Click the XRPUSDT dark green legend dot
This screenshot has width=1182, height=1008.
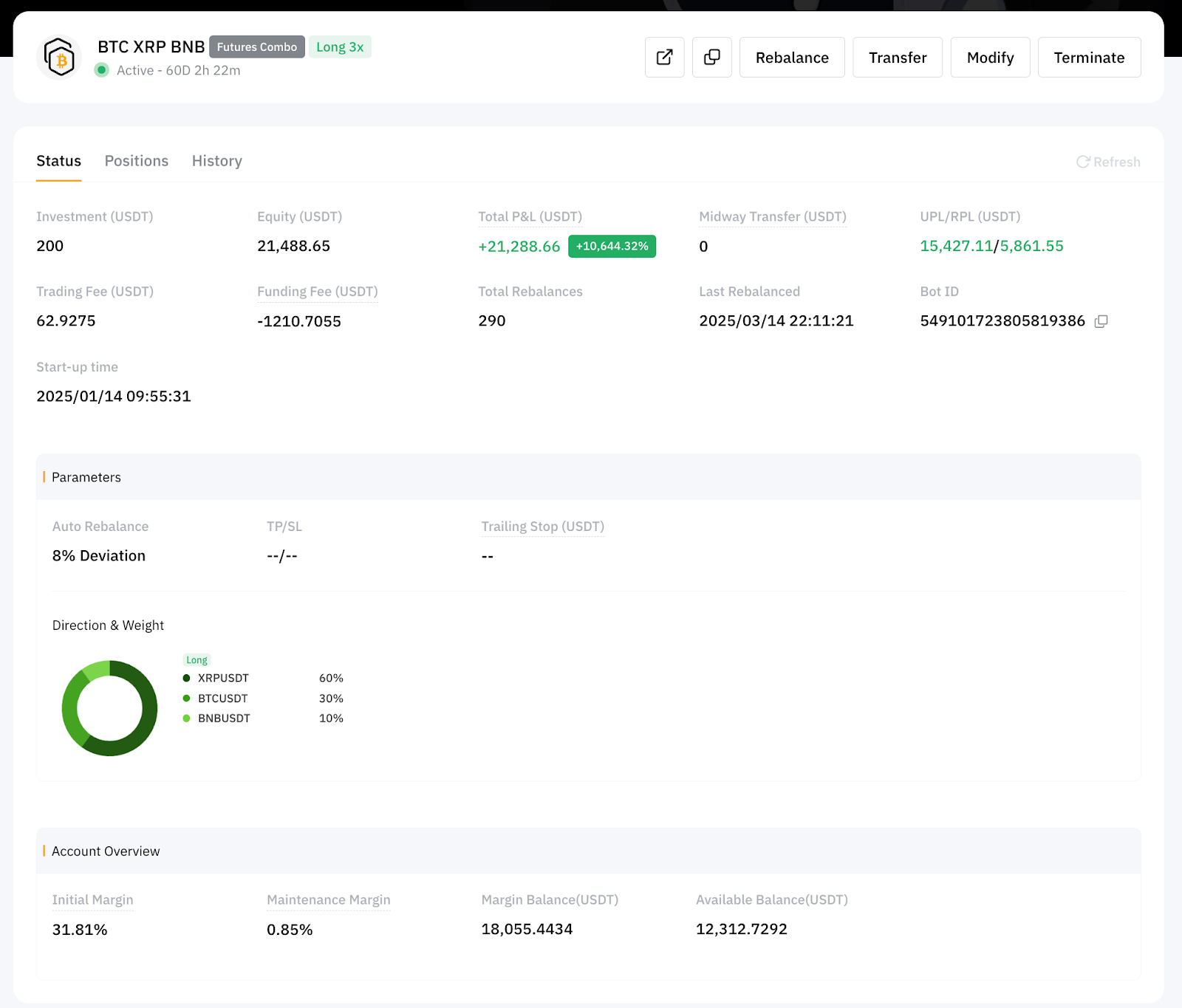[186, 678]
